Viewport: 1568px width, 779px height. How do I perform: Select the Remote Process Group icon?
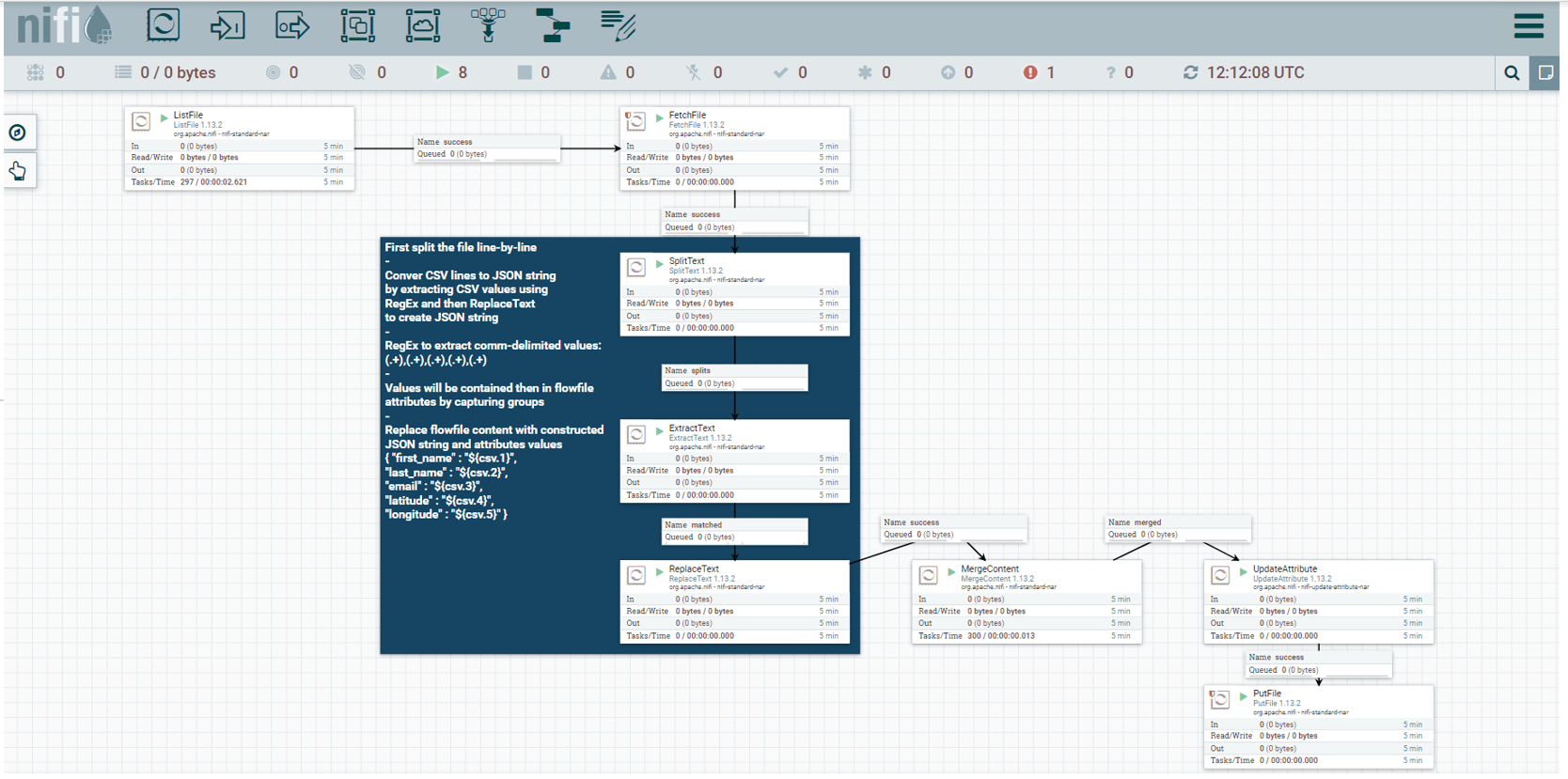click(x=423, y=25)
